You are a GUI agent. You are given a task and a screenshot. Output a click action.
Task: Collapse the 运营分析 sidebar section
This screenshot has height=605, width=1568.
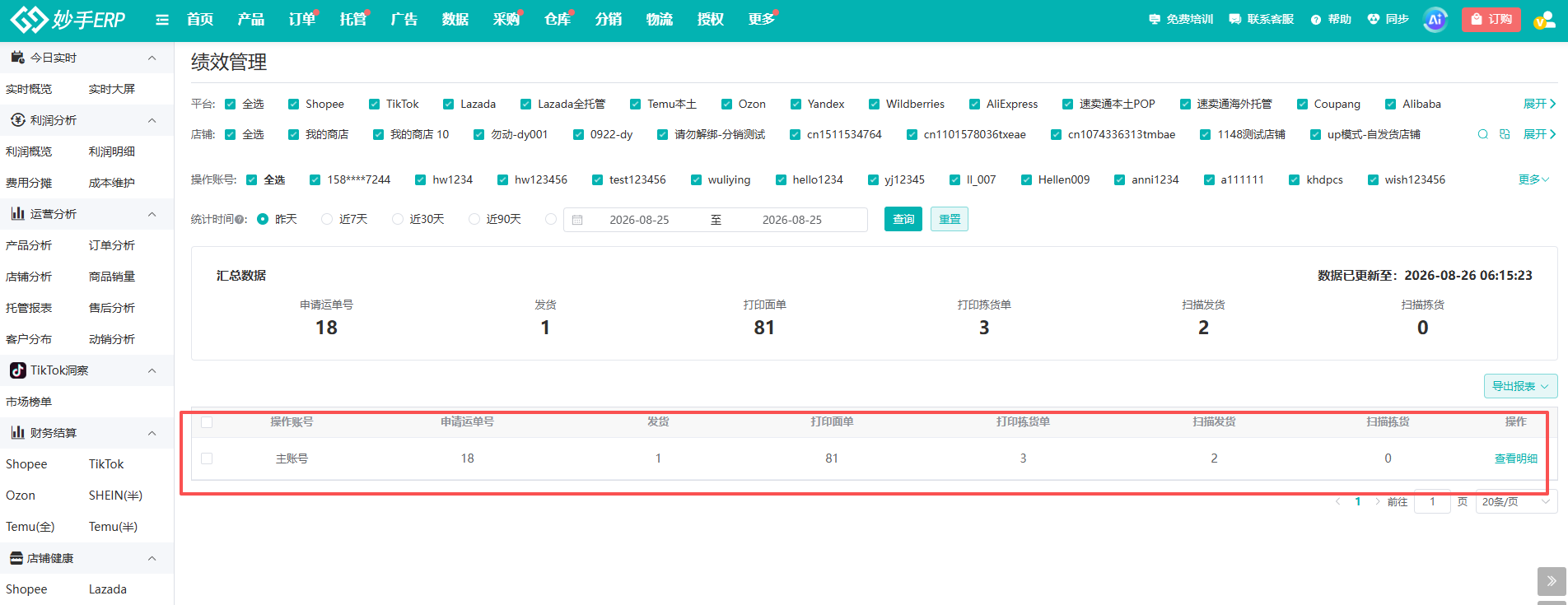coord(152,214)
